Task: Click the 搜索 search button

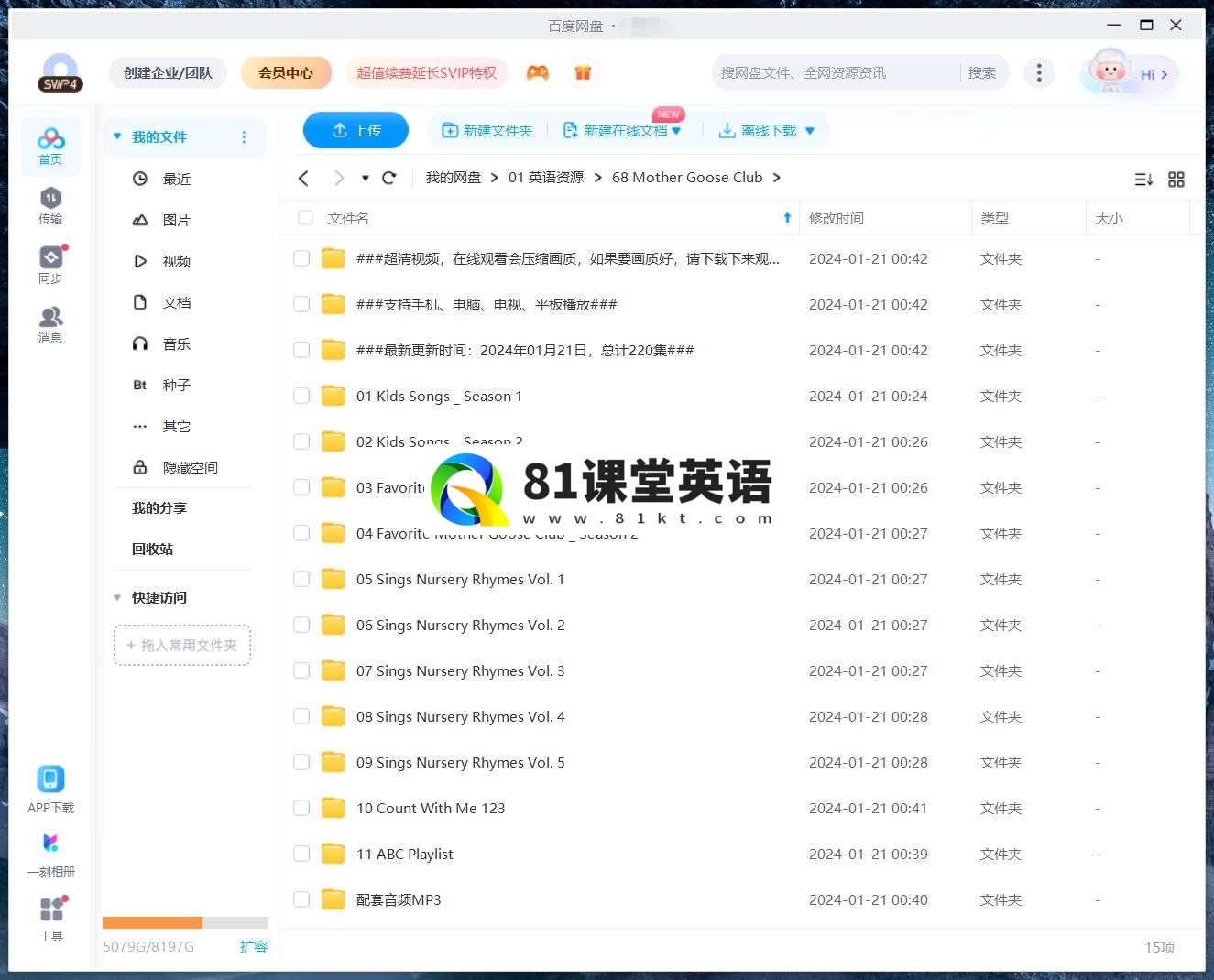Action: click(982, 72)
